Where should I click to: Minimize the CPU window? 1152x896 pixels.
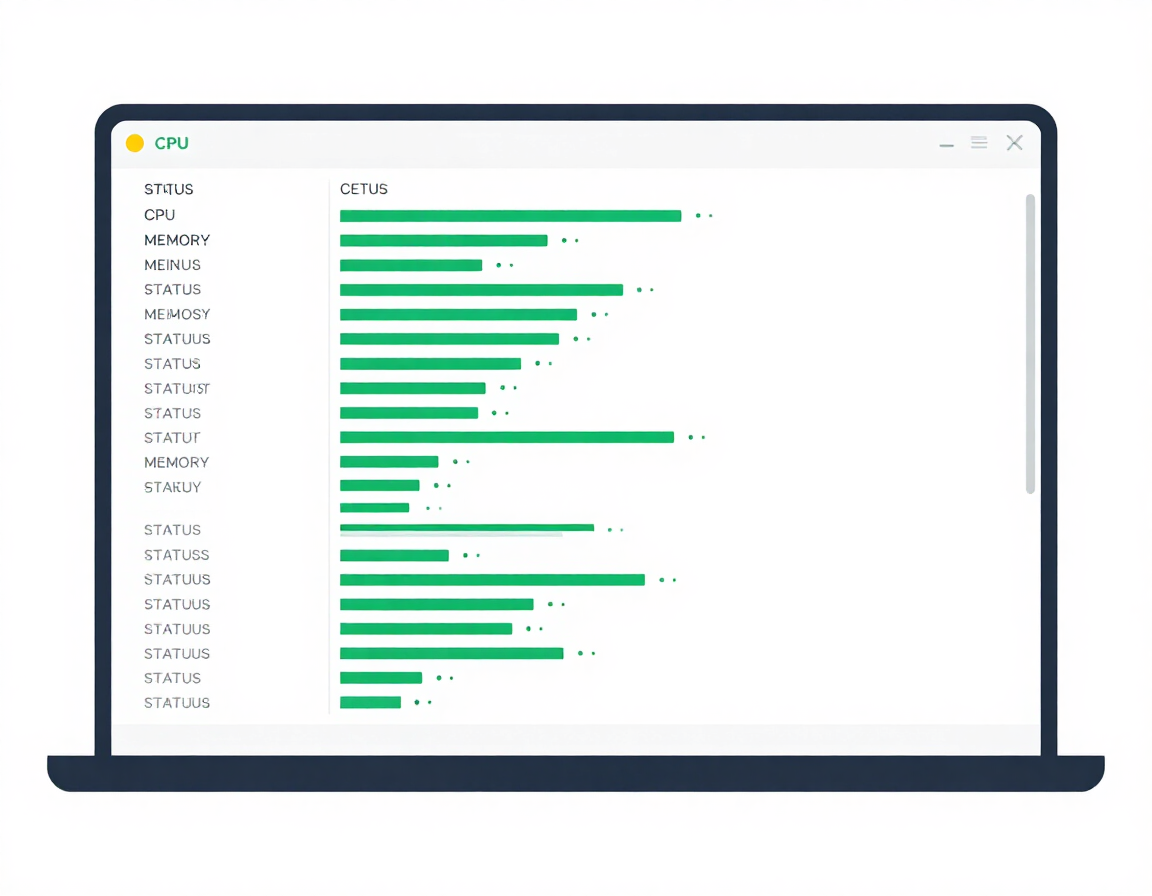[946, 146]
